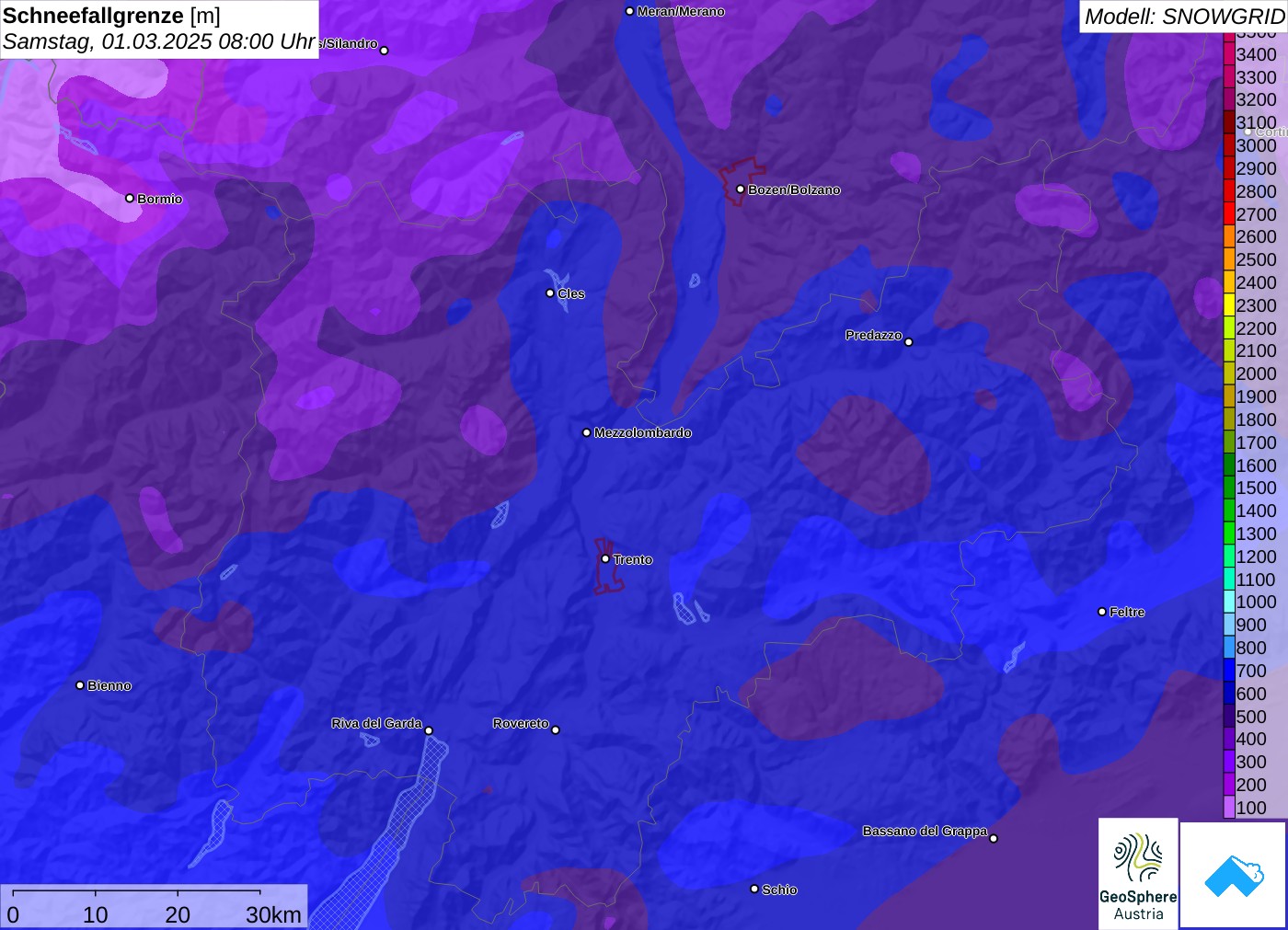Click the Riva del Garda marker dot
This screenshot has height=930, width=1288.
tap(429, 731)
